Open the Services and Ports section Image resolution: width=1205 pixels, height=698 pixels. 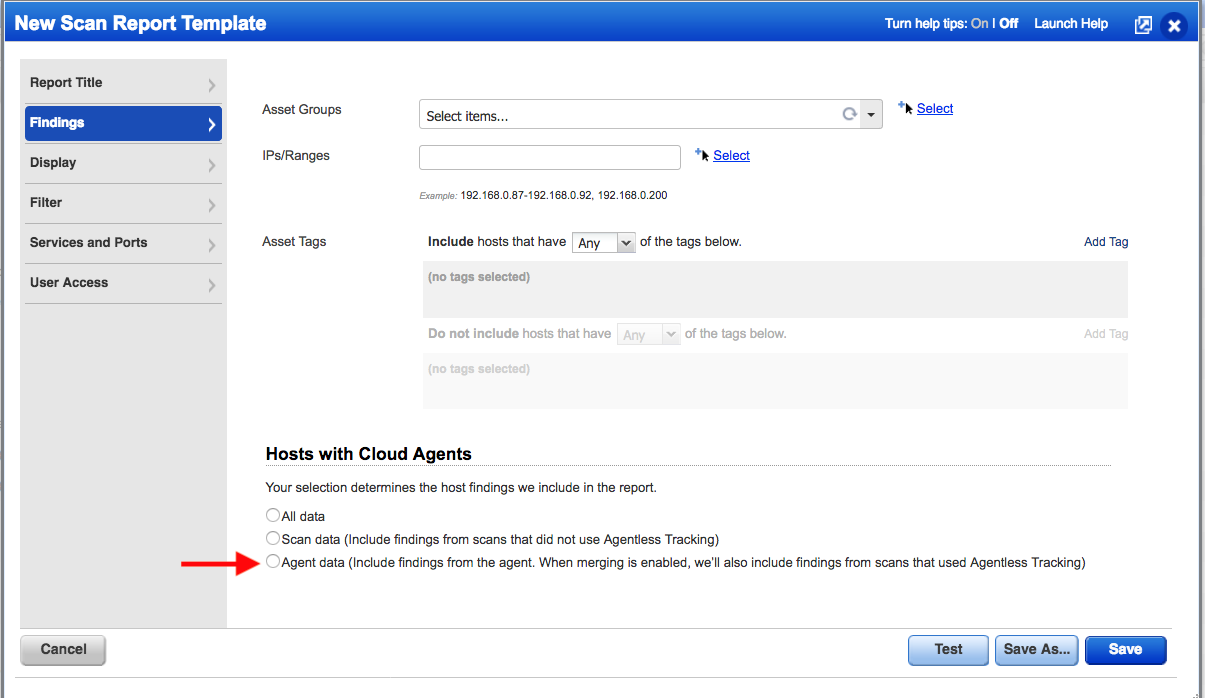tap(122, 242)
